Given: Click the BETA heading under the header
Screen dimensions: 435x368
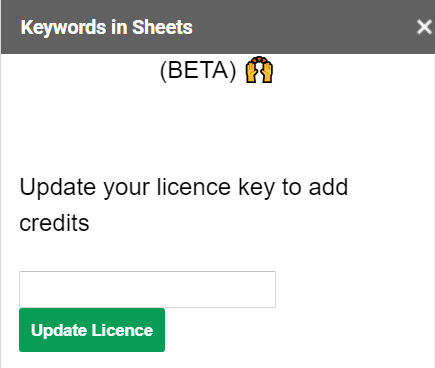Looking at the screenshot, I should click(x=198, y=70).
